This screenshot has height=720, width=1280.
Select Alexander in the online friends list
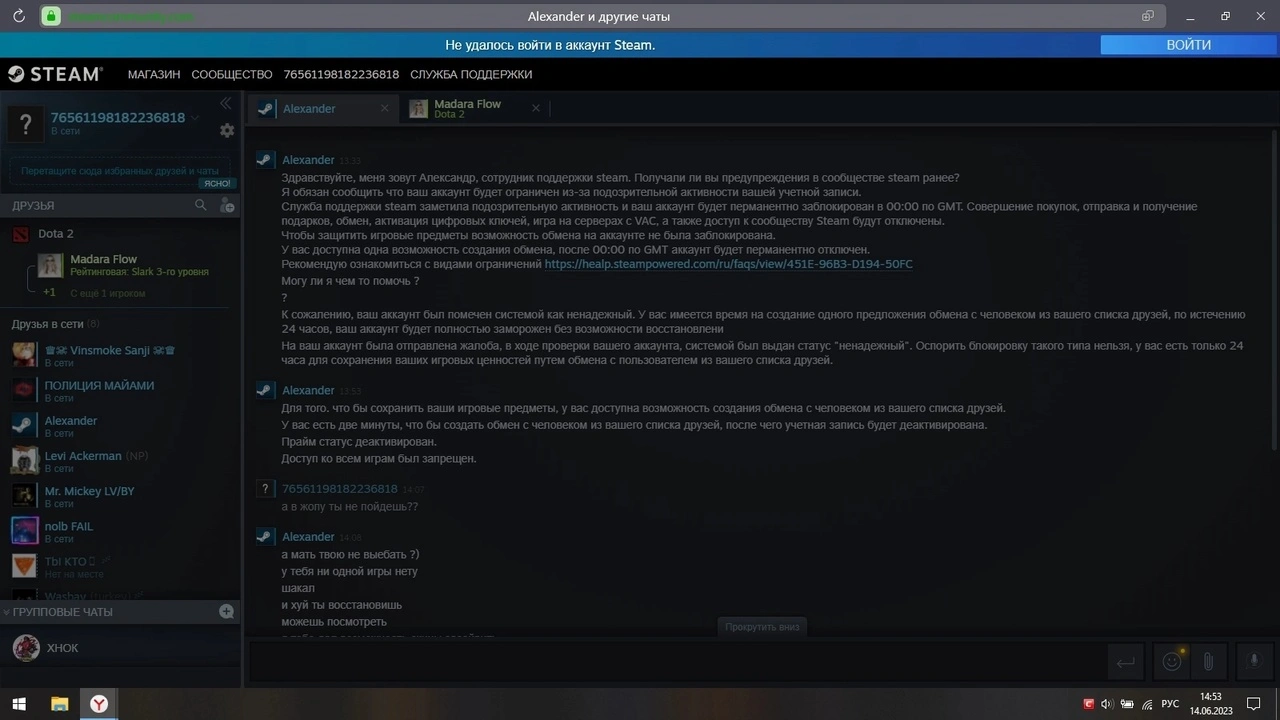pos(121,426)
